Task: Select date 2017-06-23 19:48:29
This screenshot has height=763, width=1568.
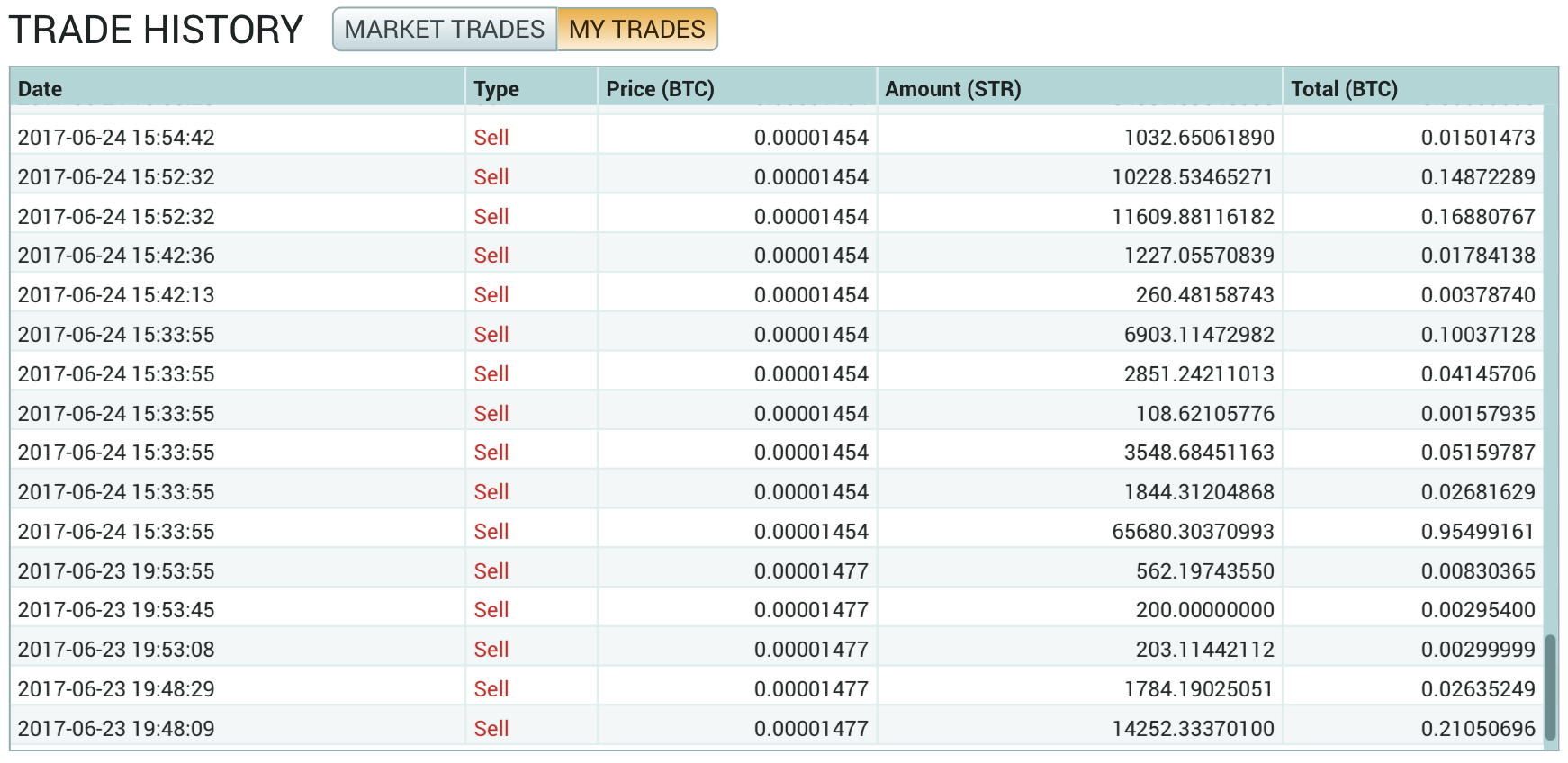Action: coord(116,689)
